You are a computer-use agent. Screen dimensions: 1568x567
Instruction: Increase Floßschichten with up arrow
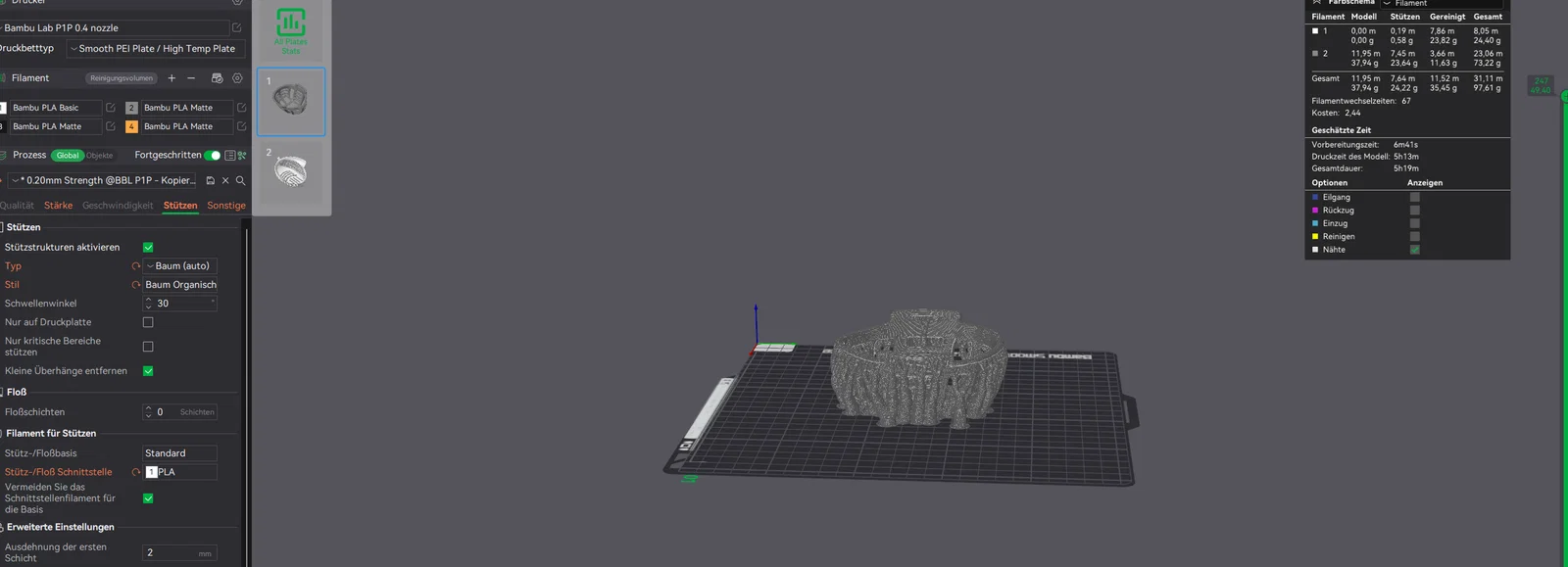(x=149, y=408)
